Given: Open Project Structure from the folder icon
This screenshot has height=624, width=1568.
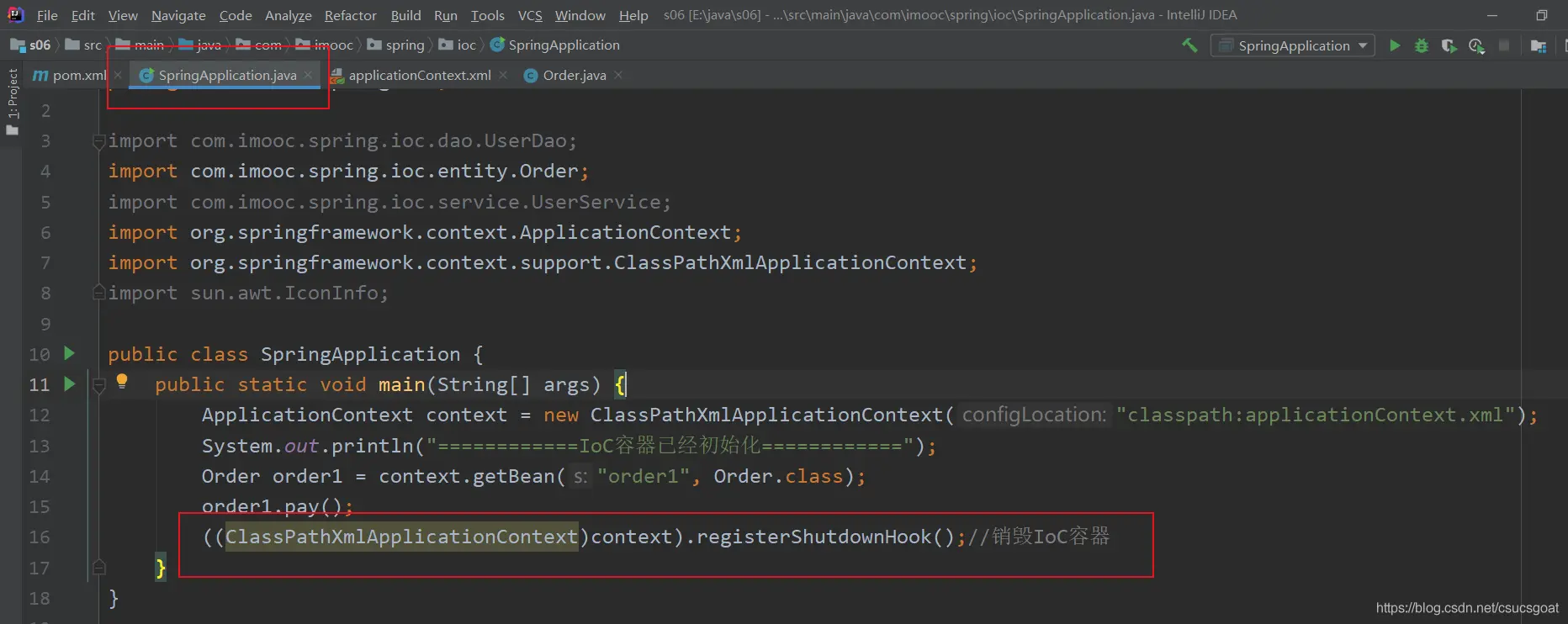Looking at the screenshot, I should point(1539,45).
